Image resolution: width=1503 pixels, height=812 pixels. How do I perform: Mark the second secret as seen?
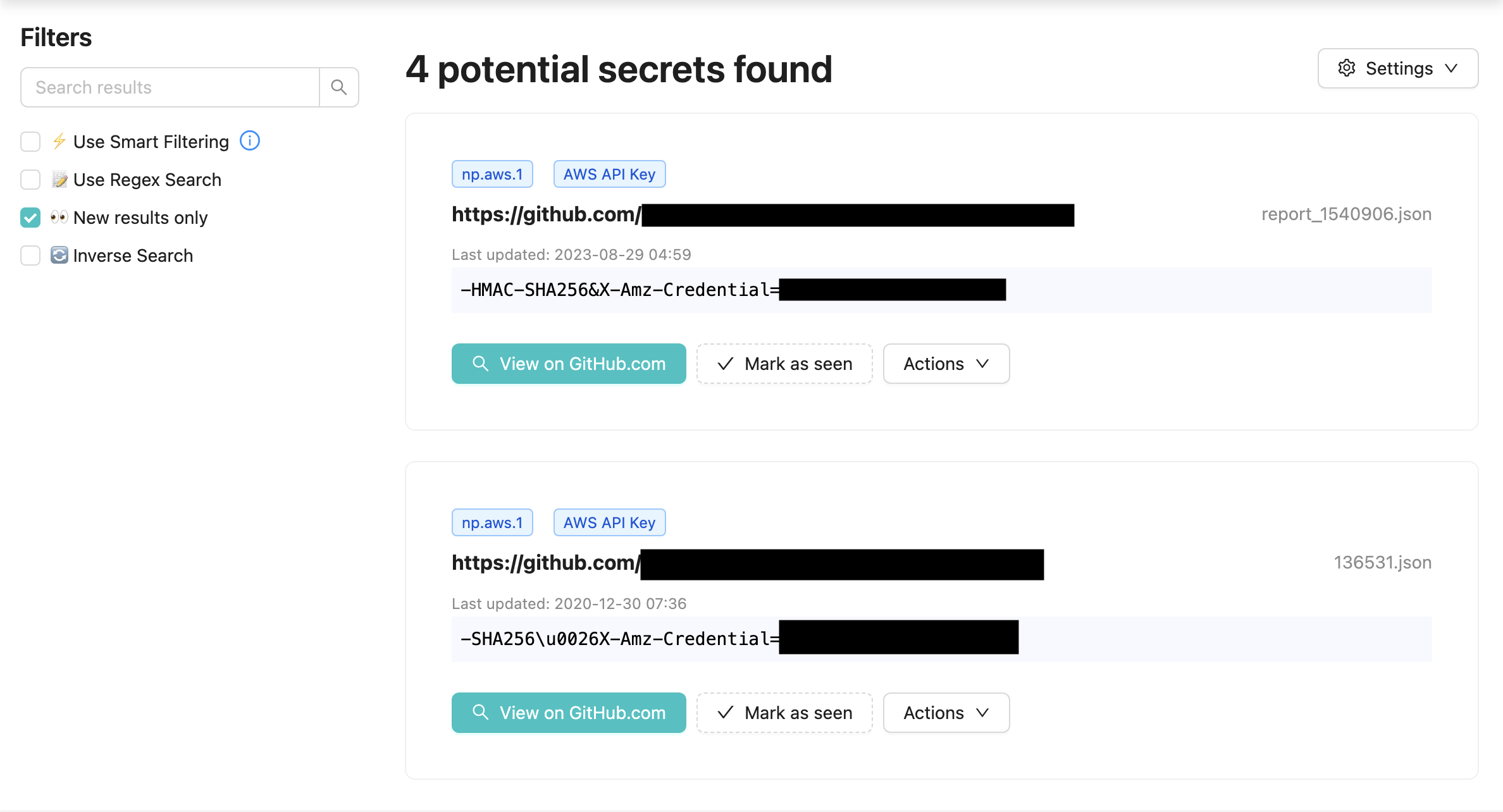point(784,713)
